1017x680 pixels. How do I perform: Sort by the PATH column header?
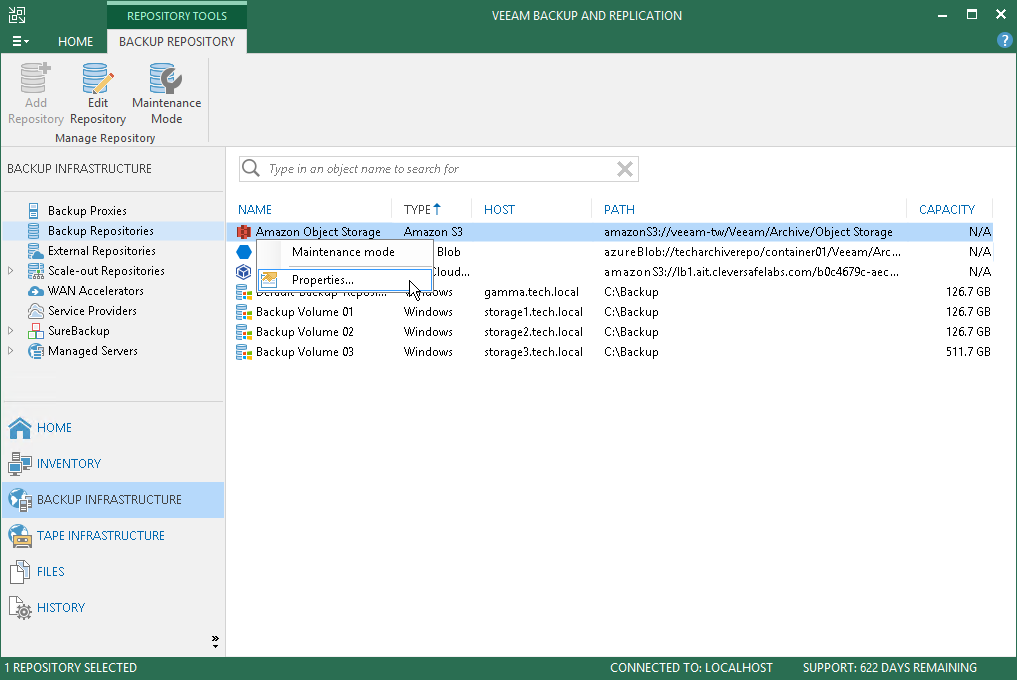tap(619, 210)
